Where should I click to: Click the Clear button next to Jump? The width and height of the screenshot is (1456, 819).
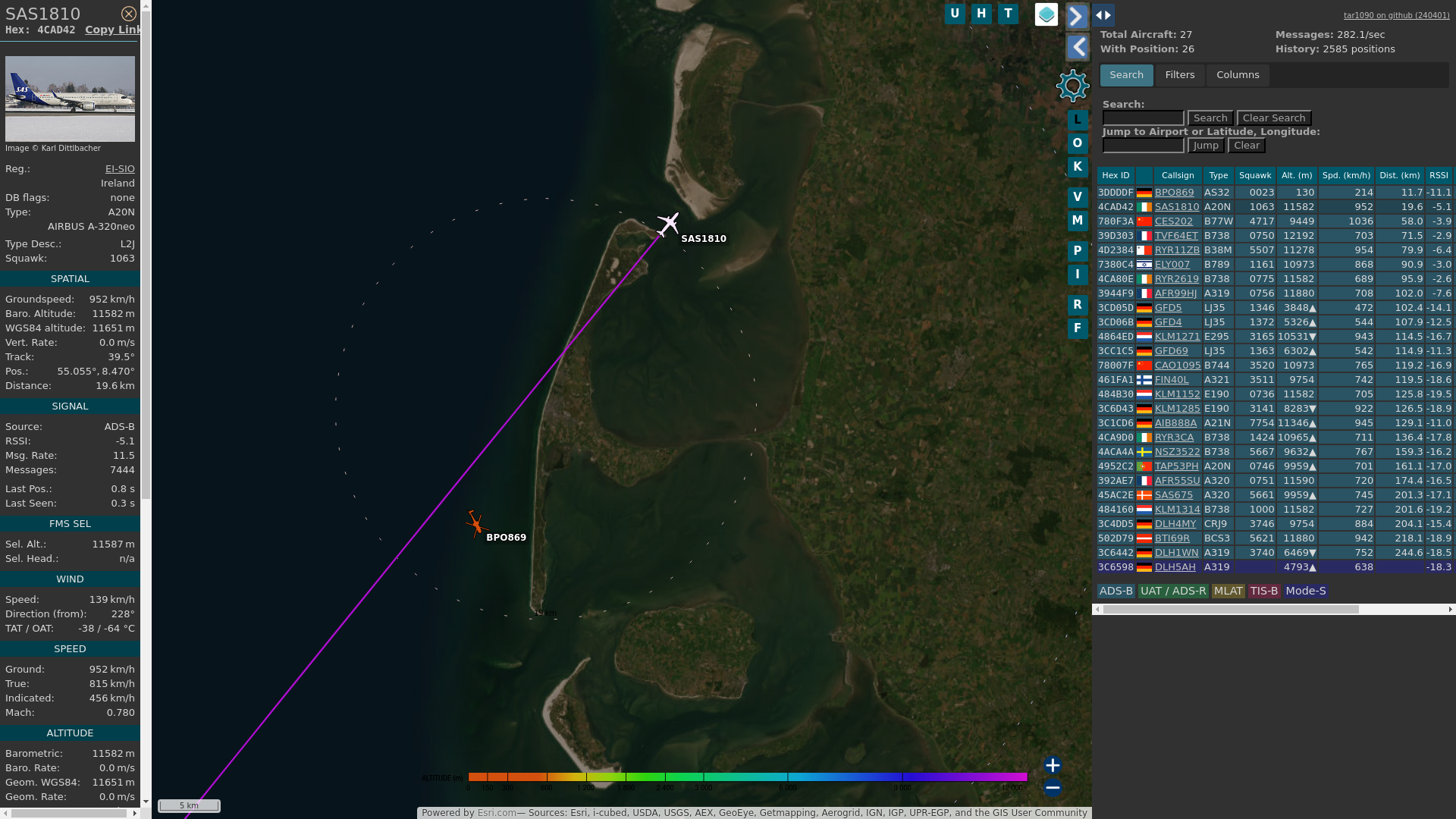[1247, 146]
